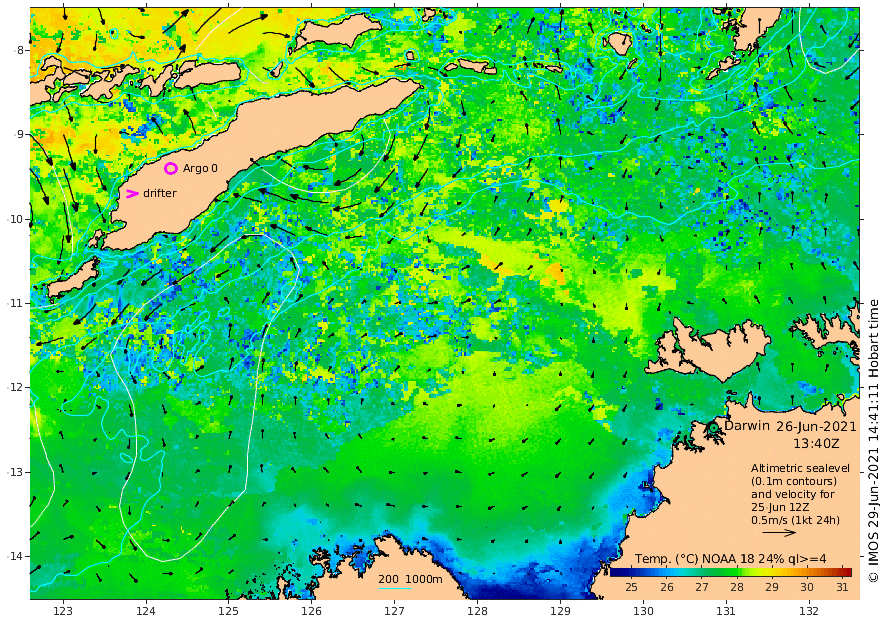
Task: Click latitude axis label -14
Action: 16,556
